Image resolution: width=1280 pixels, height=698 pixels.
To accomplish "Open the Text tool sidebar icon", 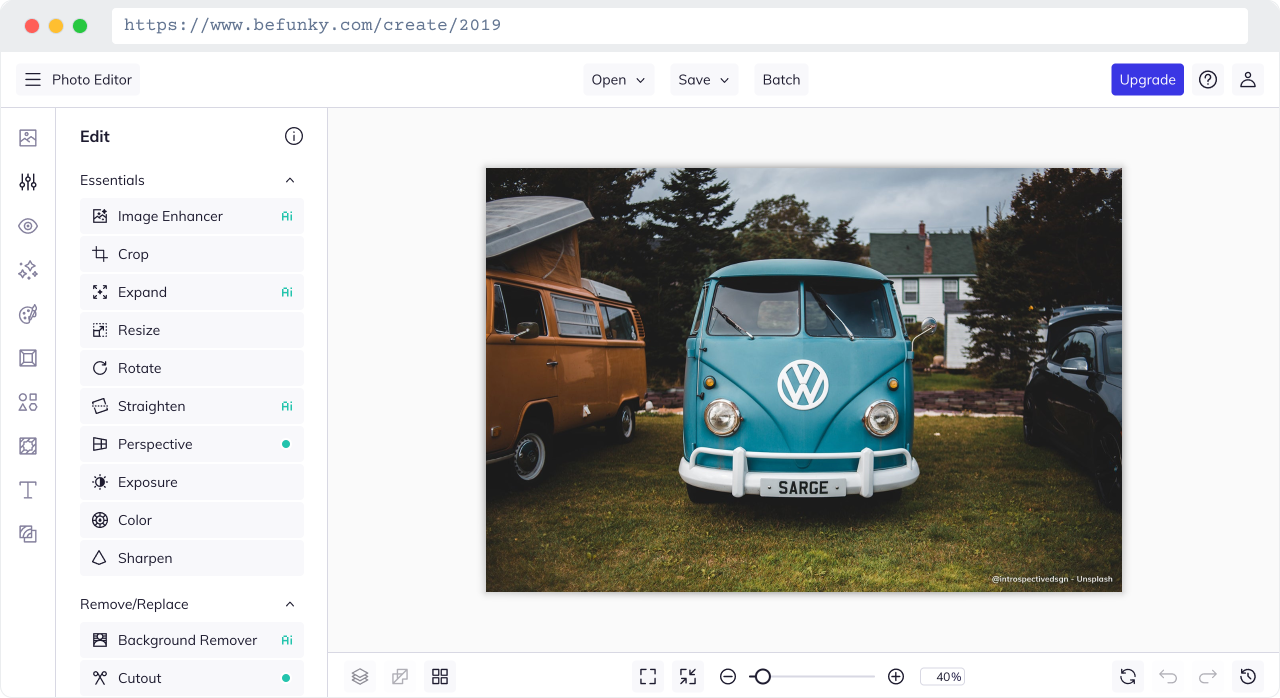I will tap(28, 490).
